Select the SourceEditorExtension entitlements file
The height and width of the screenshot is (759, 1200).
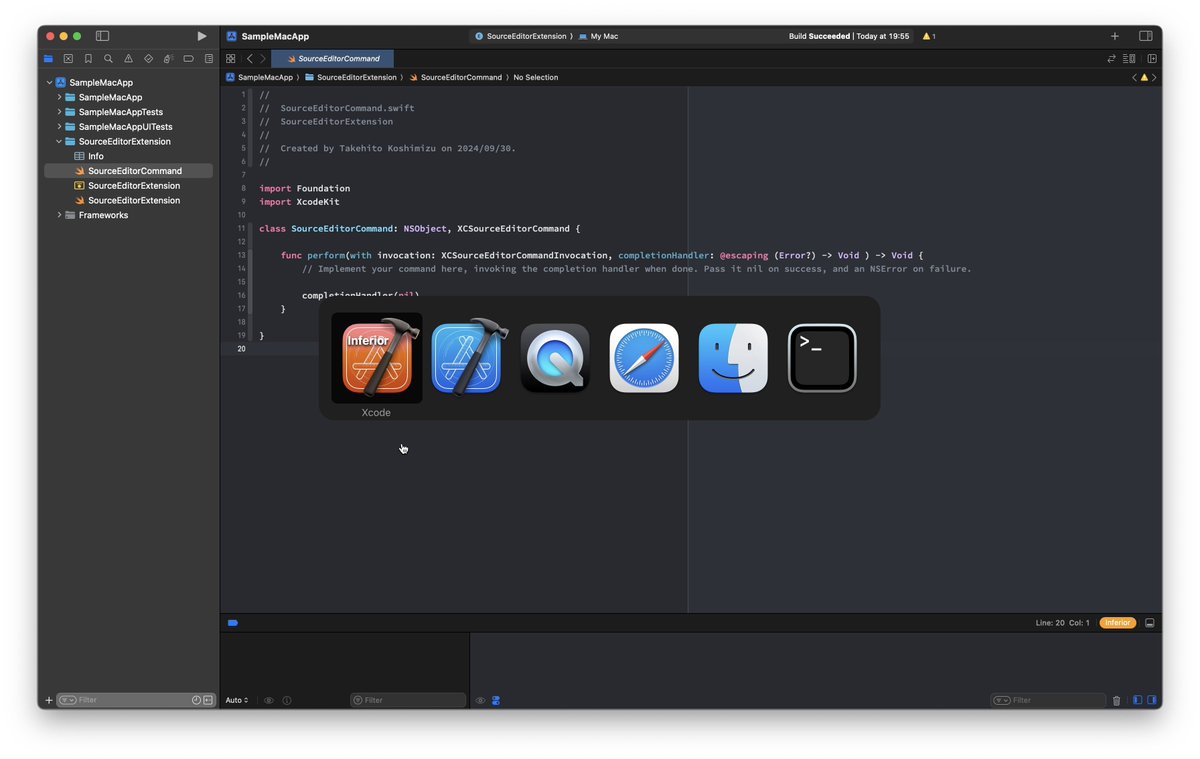[x=128, y=186]
